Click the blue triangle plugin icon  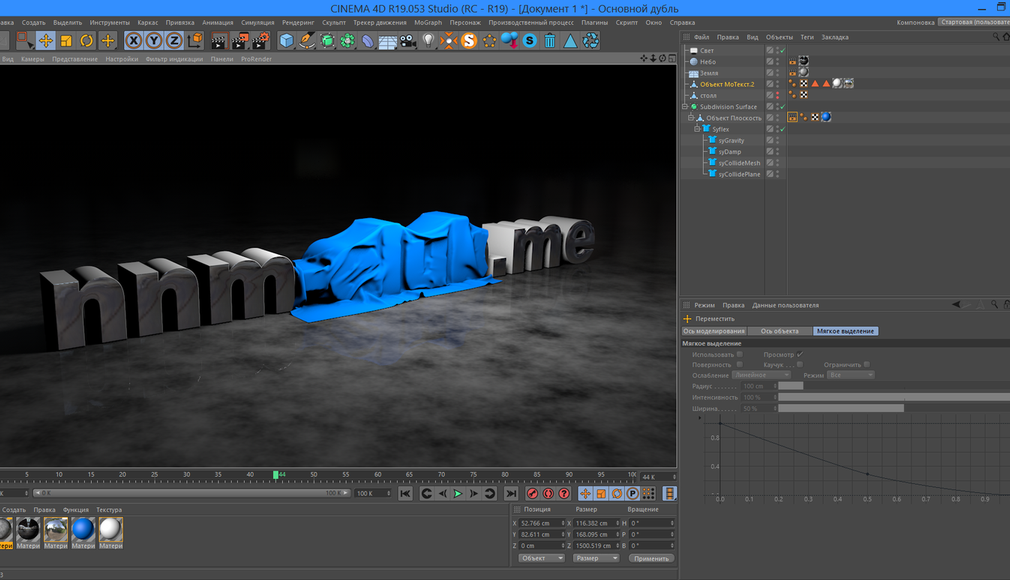point(571,41)
